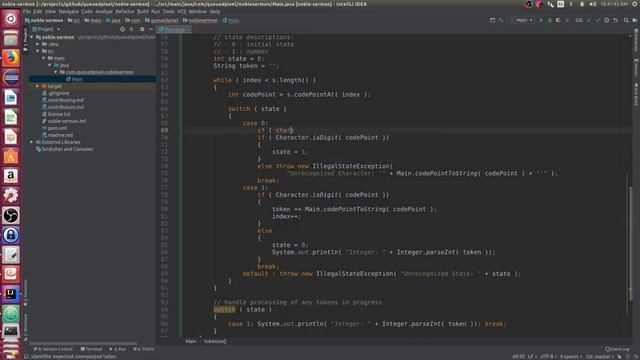Select Main class in project tree

(77, 79)
